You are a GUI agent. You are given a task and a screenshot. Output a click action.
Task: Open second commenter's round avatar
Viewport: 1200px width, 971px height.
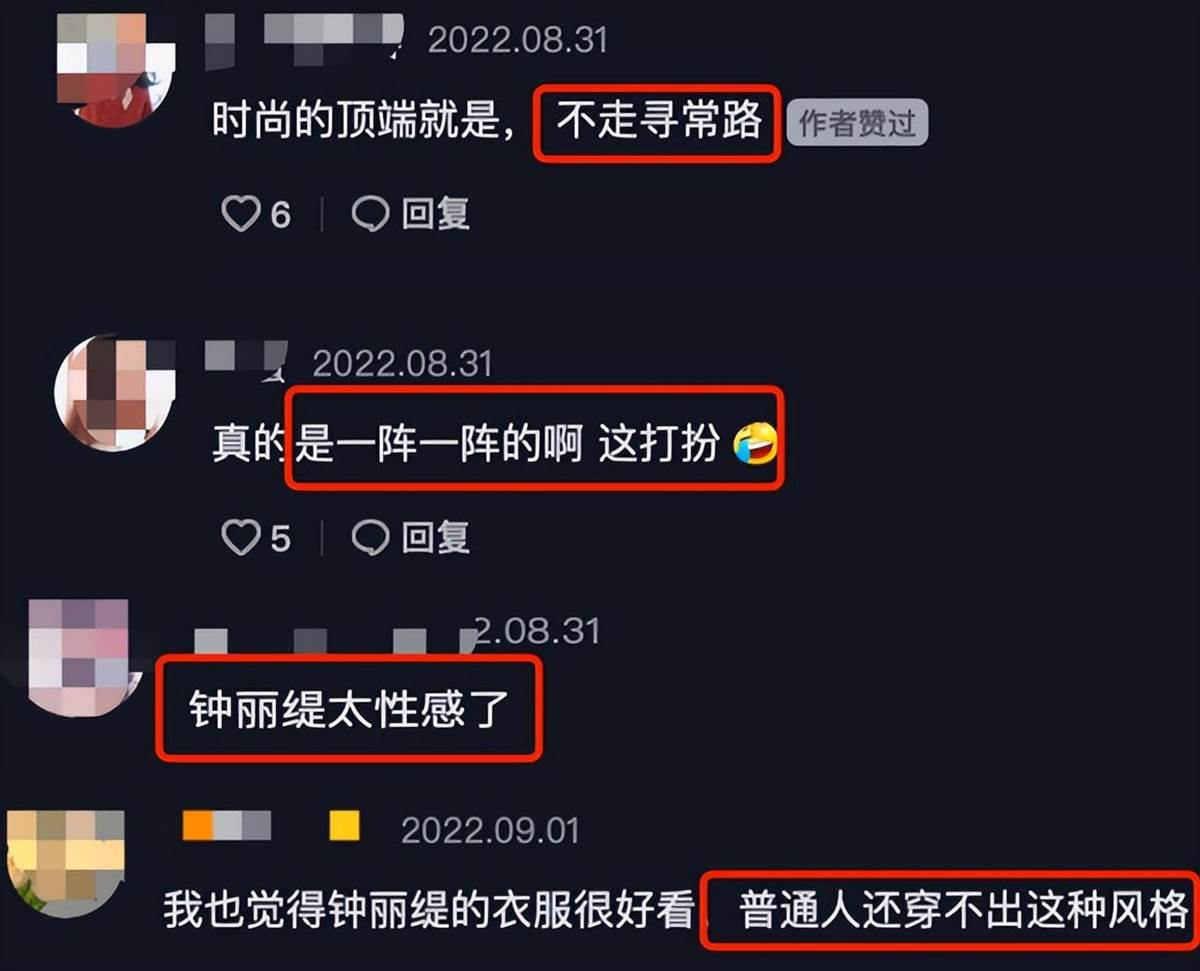tap(115, 392)
